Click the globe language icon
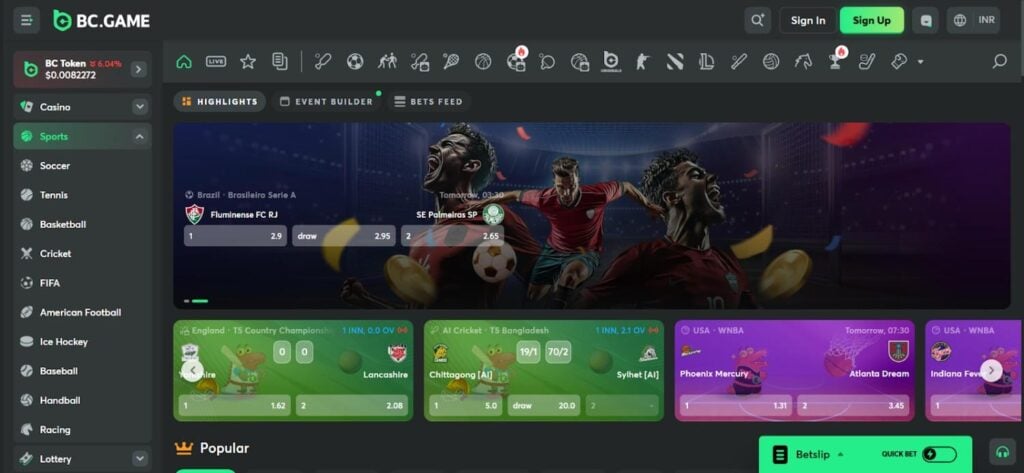The width and height of the screenshot is (1024, 473). [959, 20]
